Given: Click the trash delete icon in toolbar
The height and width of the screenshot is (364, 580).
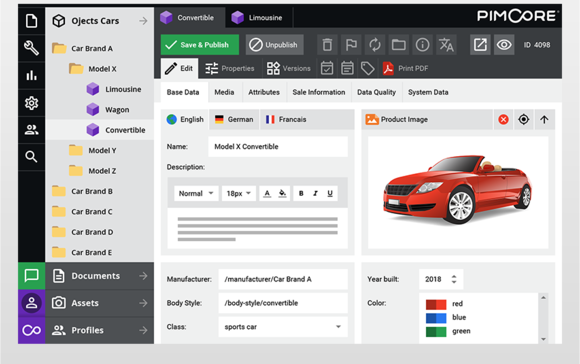Looking at the screenshot, I should point(327,45).
